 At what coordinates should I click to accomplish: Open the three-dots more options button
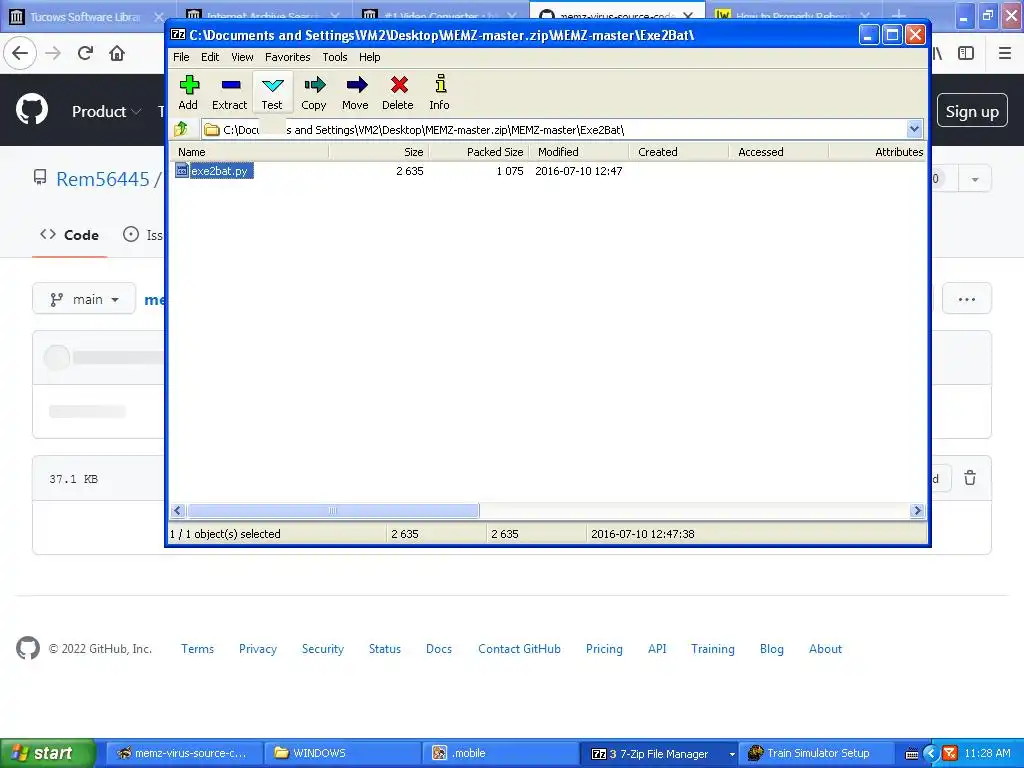[x=967, y=299]
